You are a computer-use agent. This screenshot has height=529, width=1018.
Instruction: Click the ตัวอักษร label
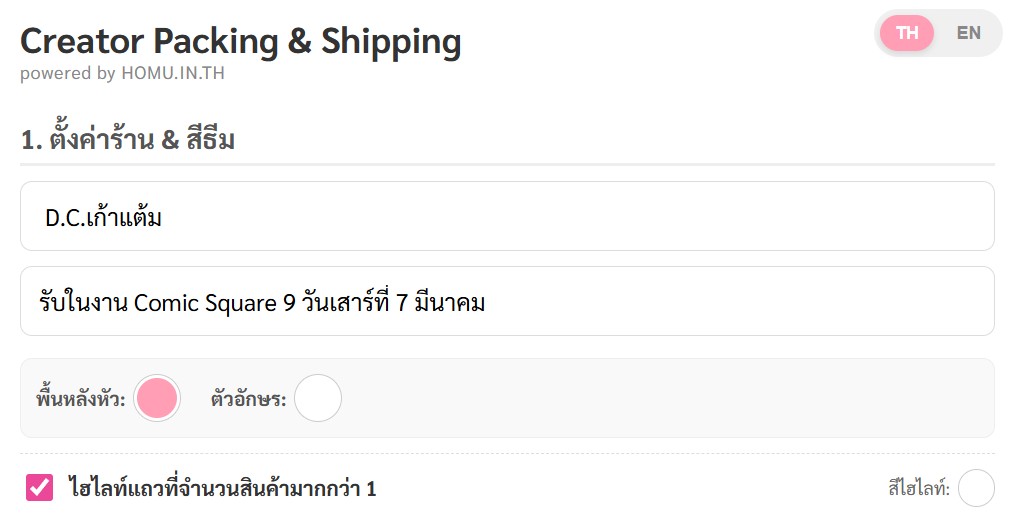pyautogui.click(x=248, y=399)
